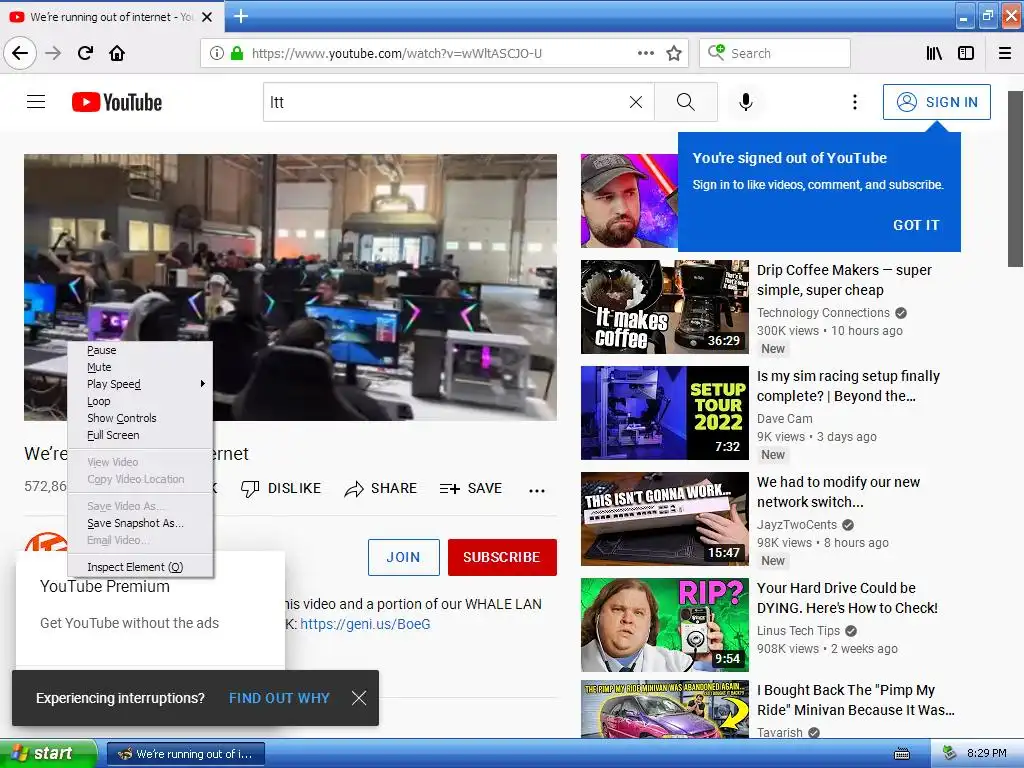The height and width of the screenshot is (768, 1024).
Task: Open 'This isn't gonna work' network switch thumbnail
Action: [x=665, y=519]
